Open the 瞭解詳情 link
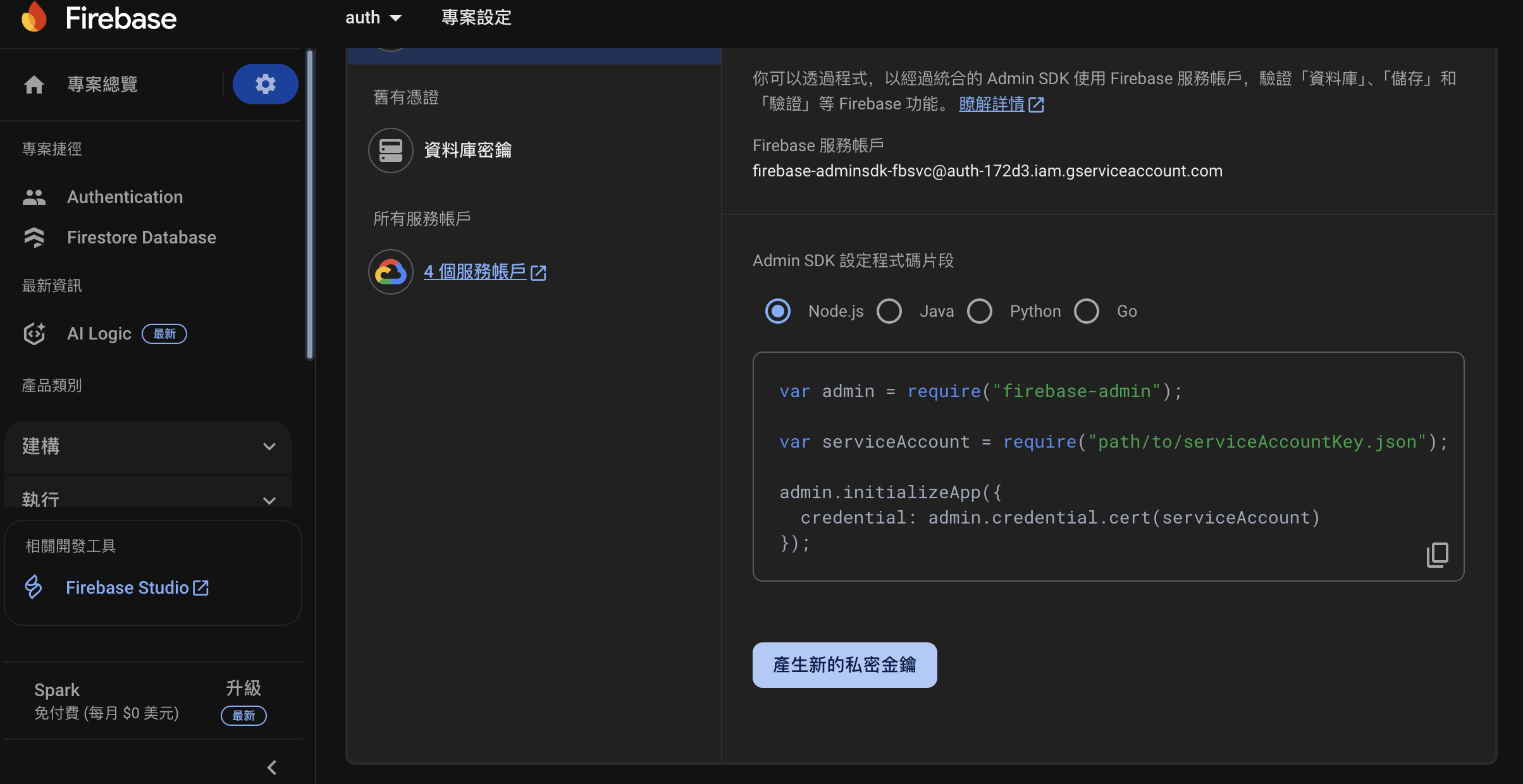The height and width of the screenshot is (784, 1523). tap(991, 104)
